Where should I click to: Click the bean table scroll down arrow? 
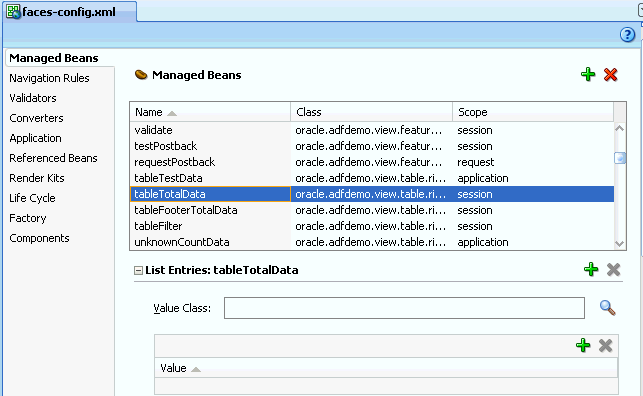pyautogui.click(x=620, y=244)
